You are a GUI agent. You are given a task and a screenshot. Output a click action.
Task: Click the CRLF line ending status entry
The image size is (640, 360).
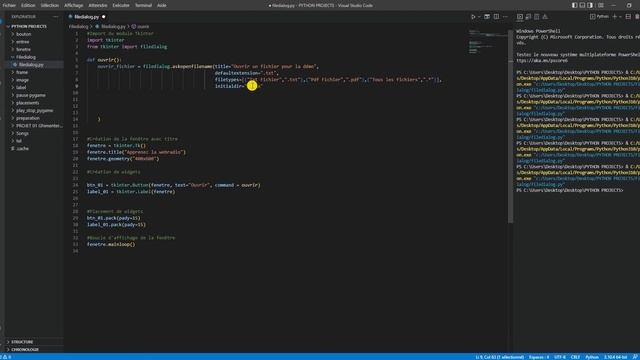(x=576, y=357)
